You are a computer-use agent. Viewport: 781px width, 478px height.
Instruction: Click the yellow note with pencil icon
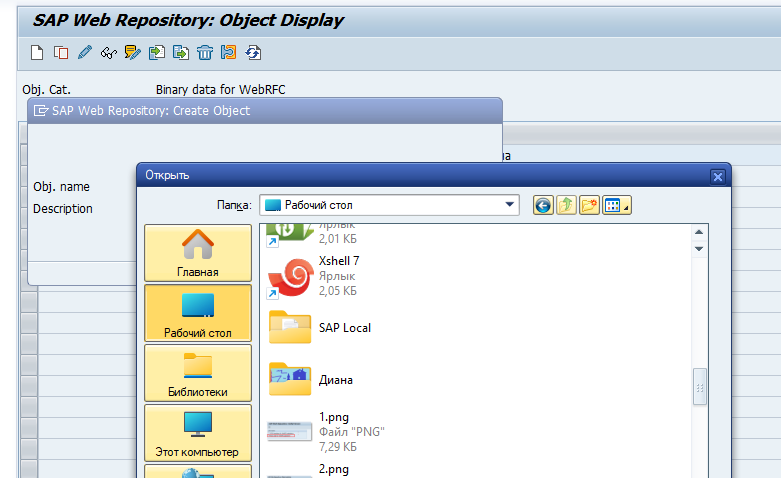click(132, 52)
